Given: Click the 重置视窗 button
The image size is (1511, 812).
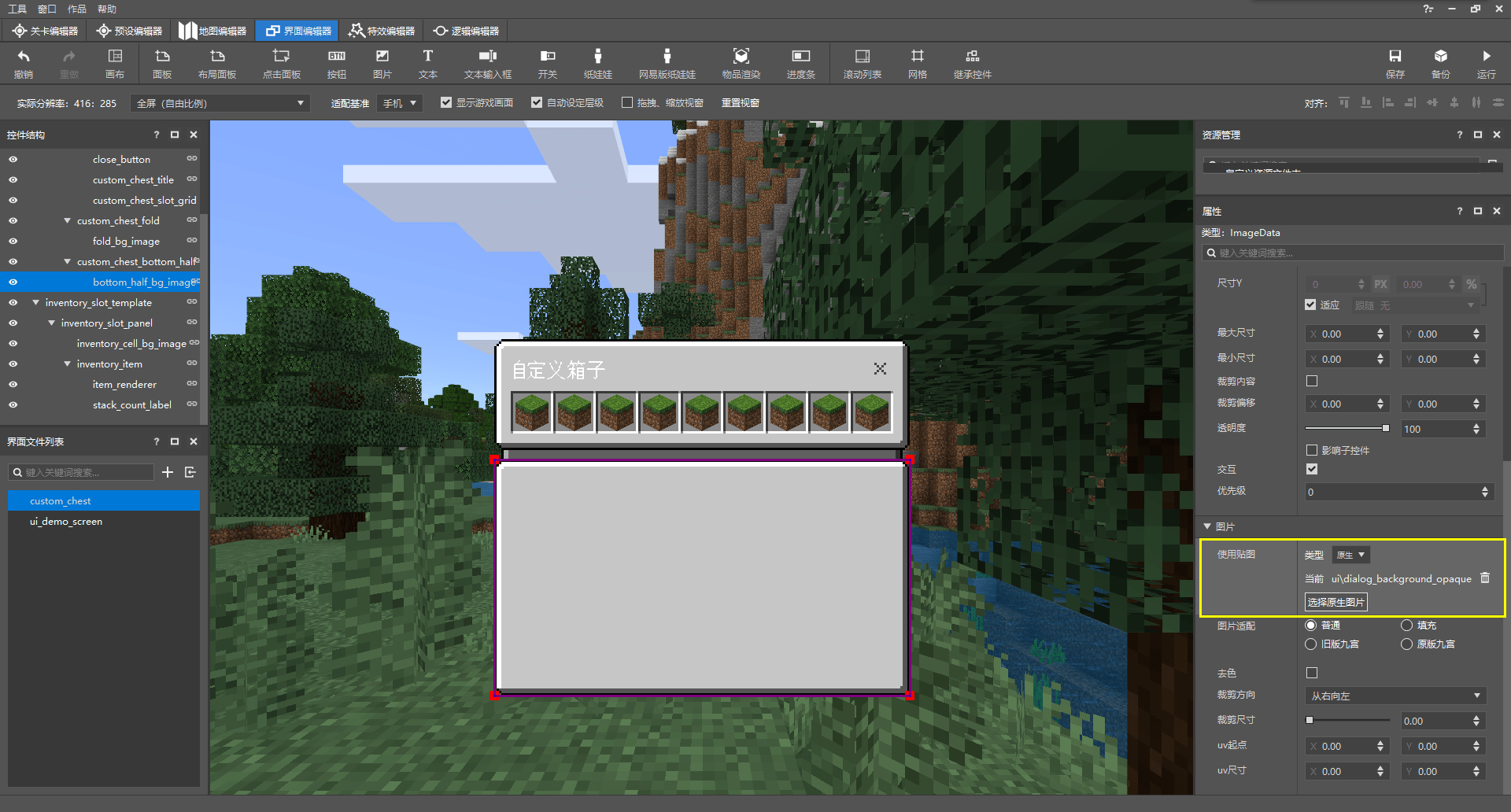Looking at the screenshot, I should [741, 103].
